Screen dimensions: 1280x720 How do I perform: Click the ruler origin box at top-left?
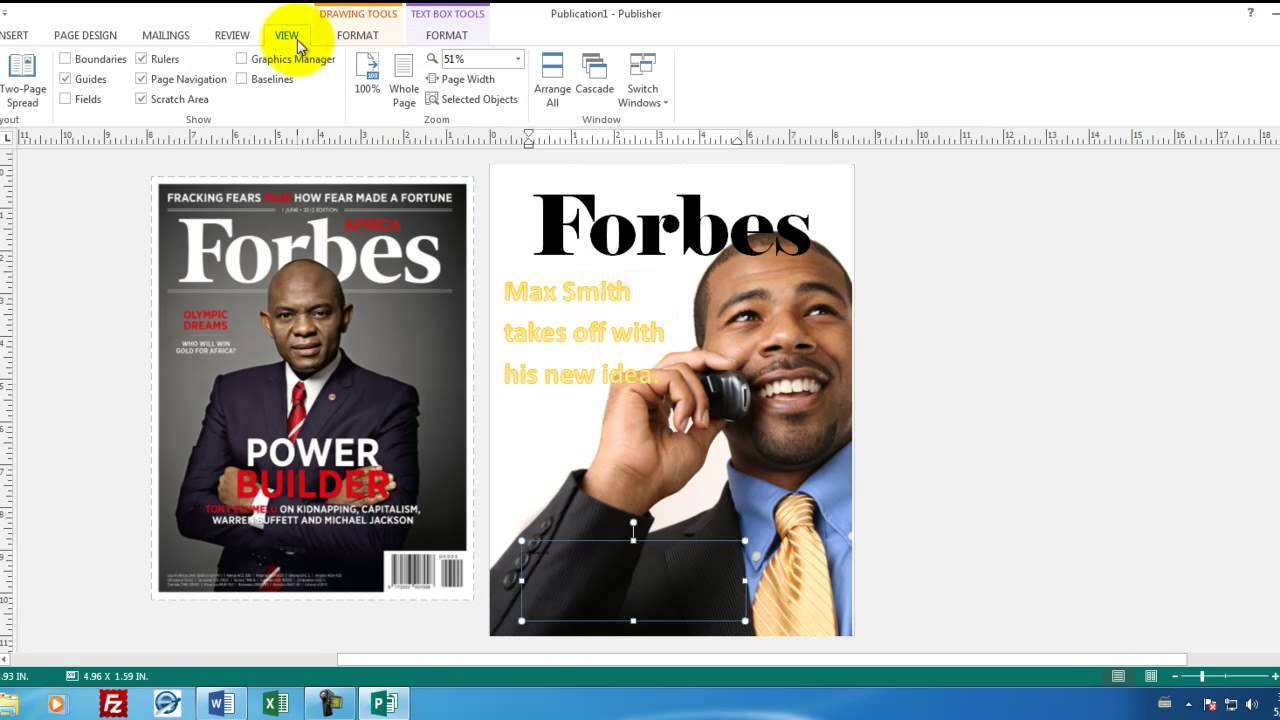(7, 138)
